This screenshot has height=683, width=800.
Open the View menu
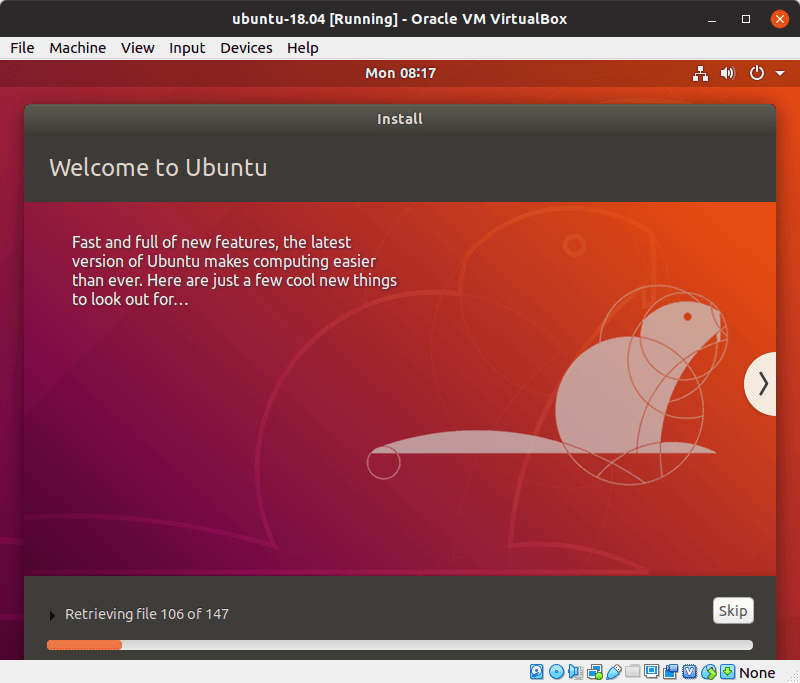(x=138, y=48)
